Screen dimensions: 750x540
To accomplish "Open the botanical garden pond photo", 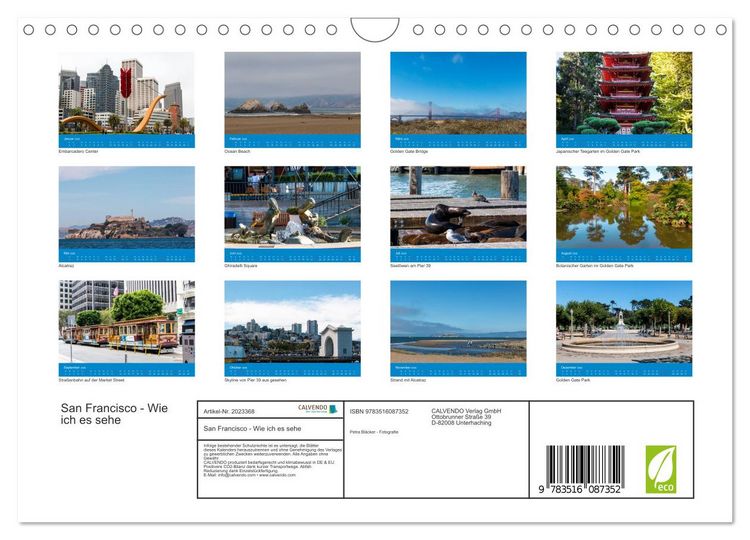I will tap(624, 207).
